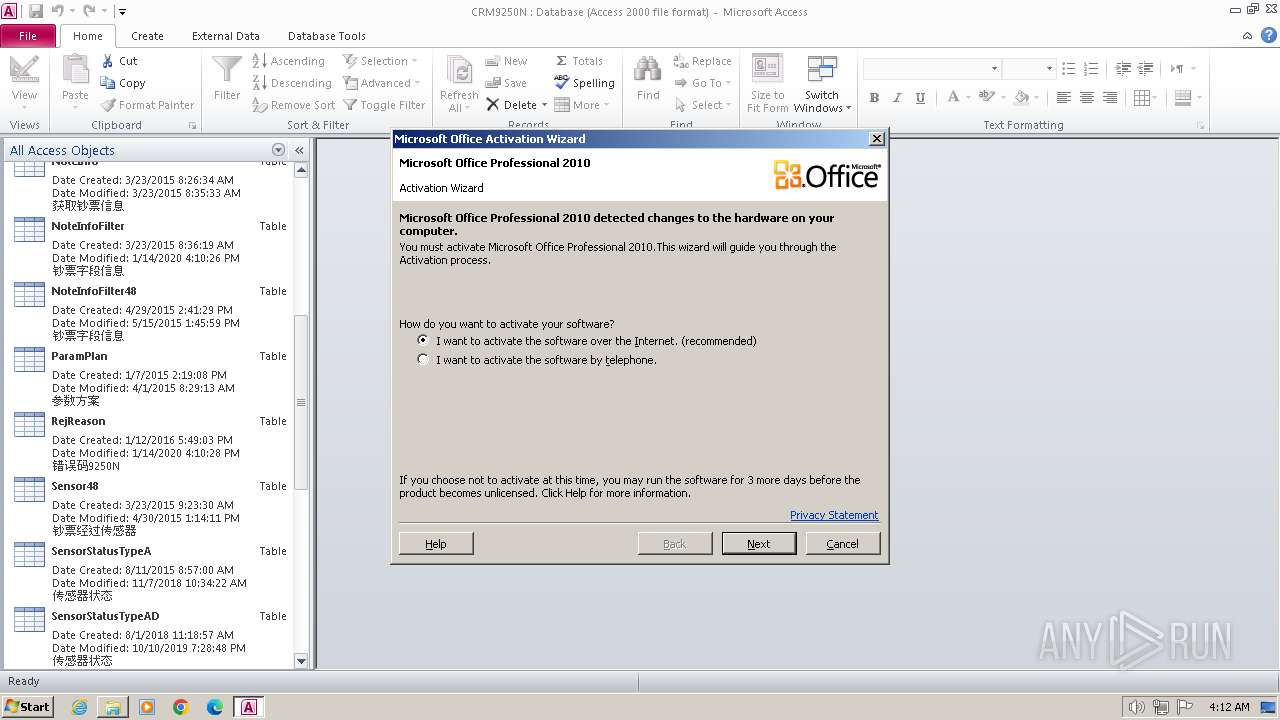The image size is (1280, 720).
Task: Select the RejReason table
Action: click(150, 440)
